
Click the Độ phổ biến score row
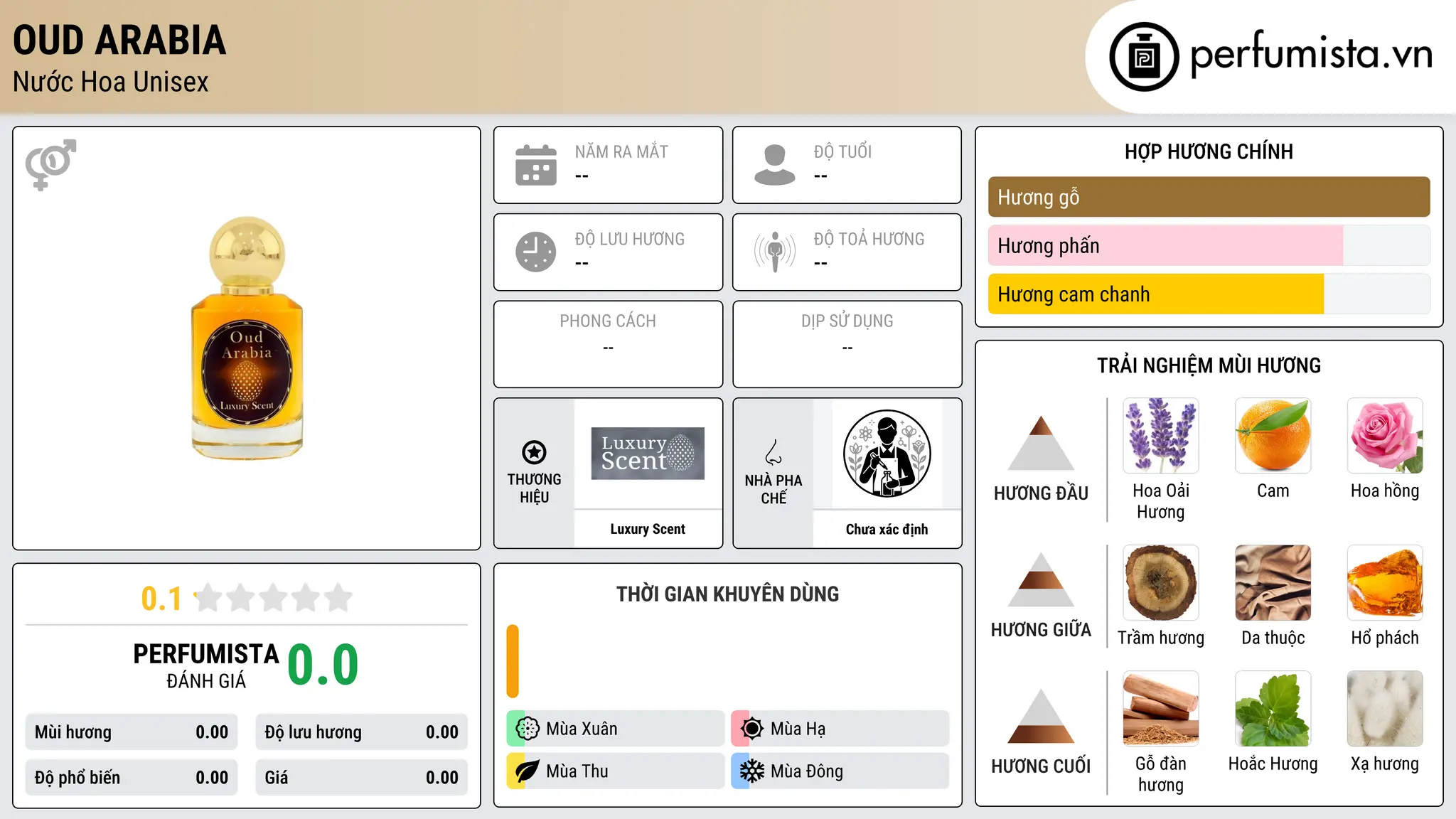click(x=132, y=778)
